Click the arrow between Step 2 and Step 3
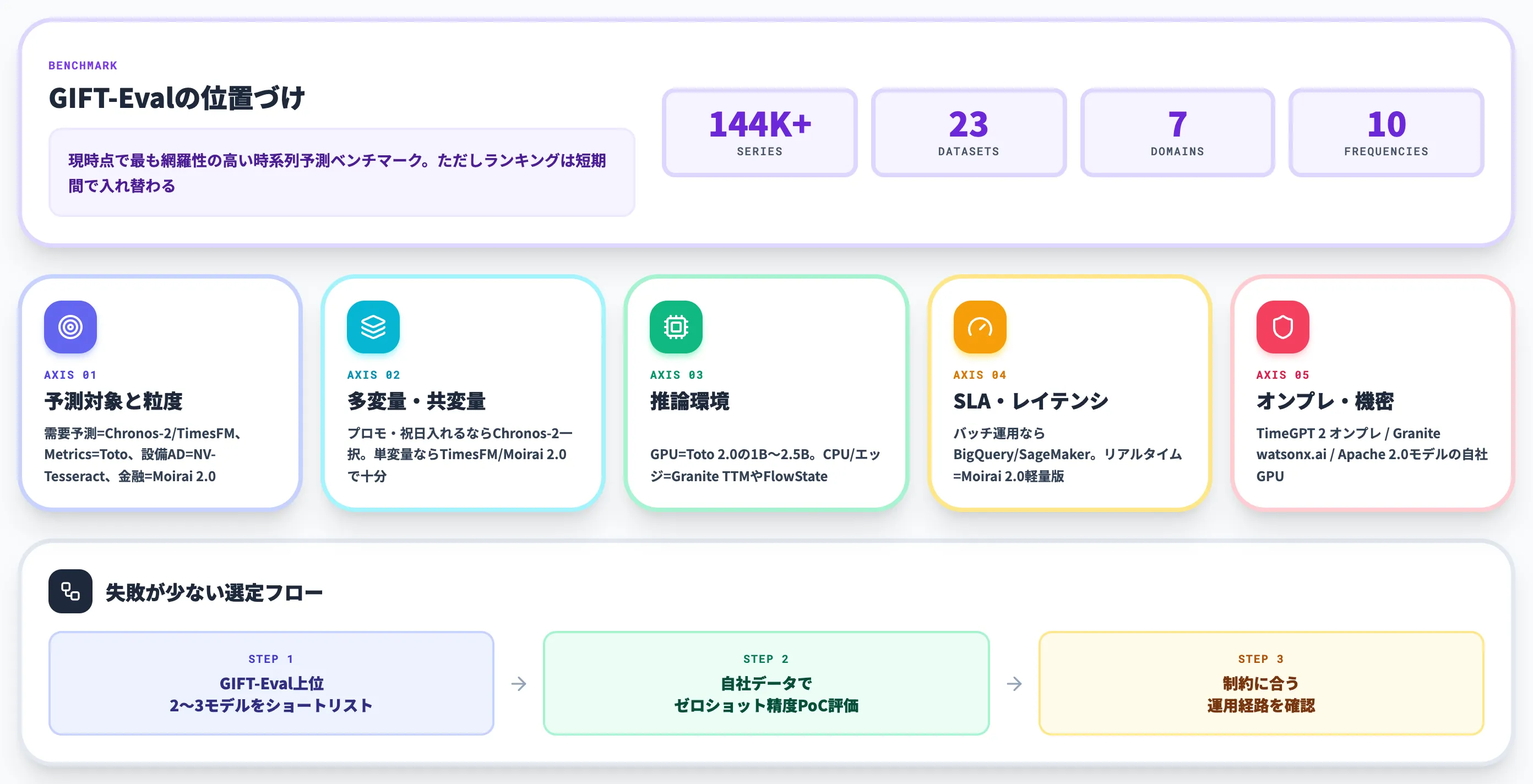This screenshot has height=784, width=1533. point(1014,683)
